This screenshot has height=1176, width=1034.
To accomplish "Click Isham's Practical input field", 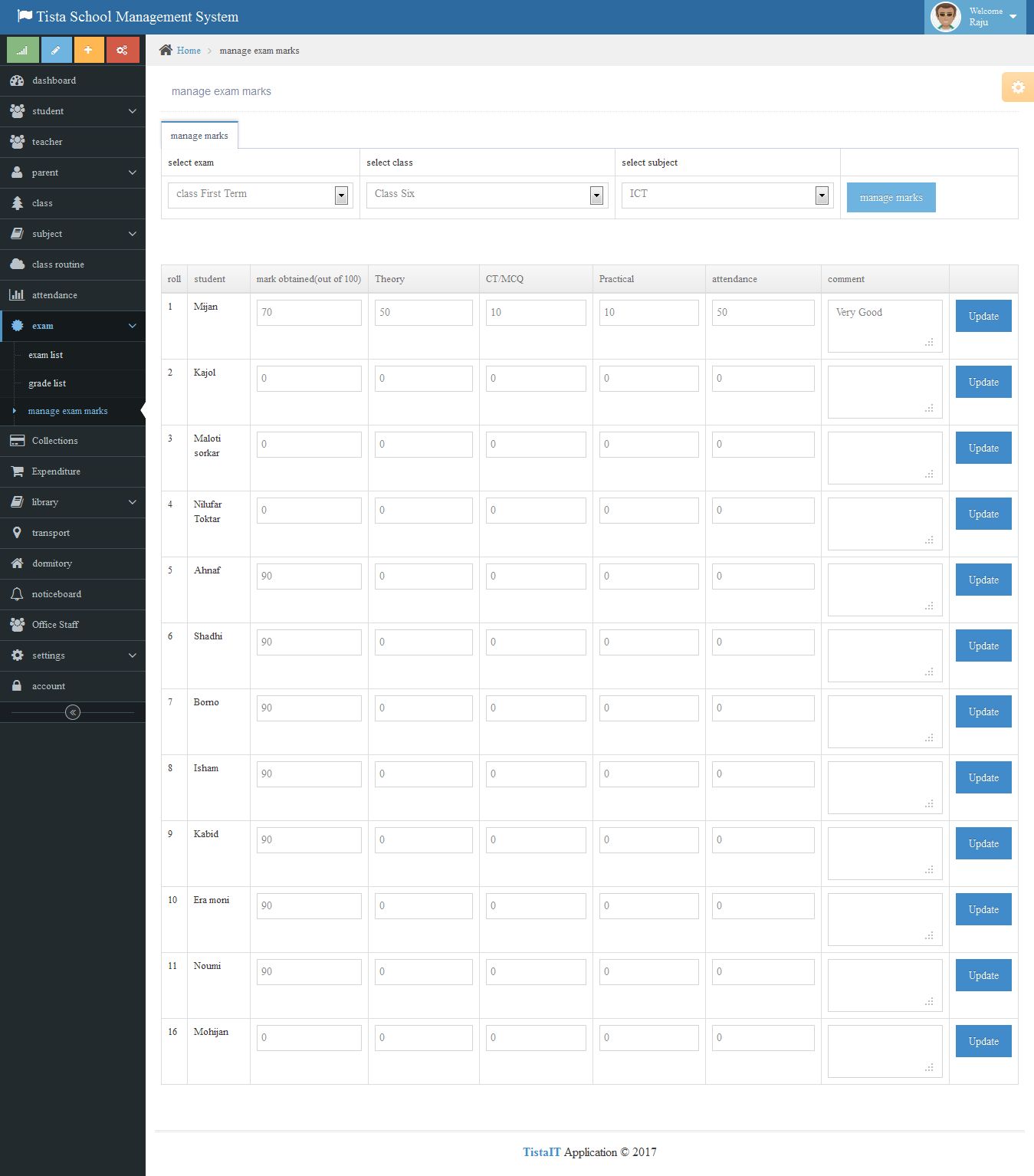I will coord(649,774).
